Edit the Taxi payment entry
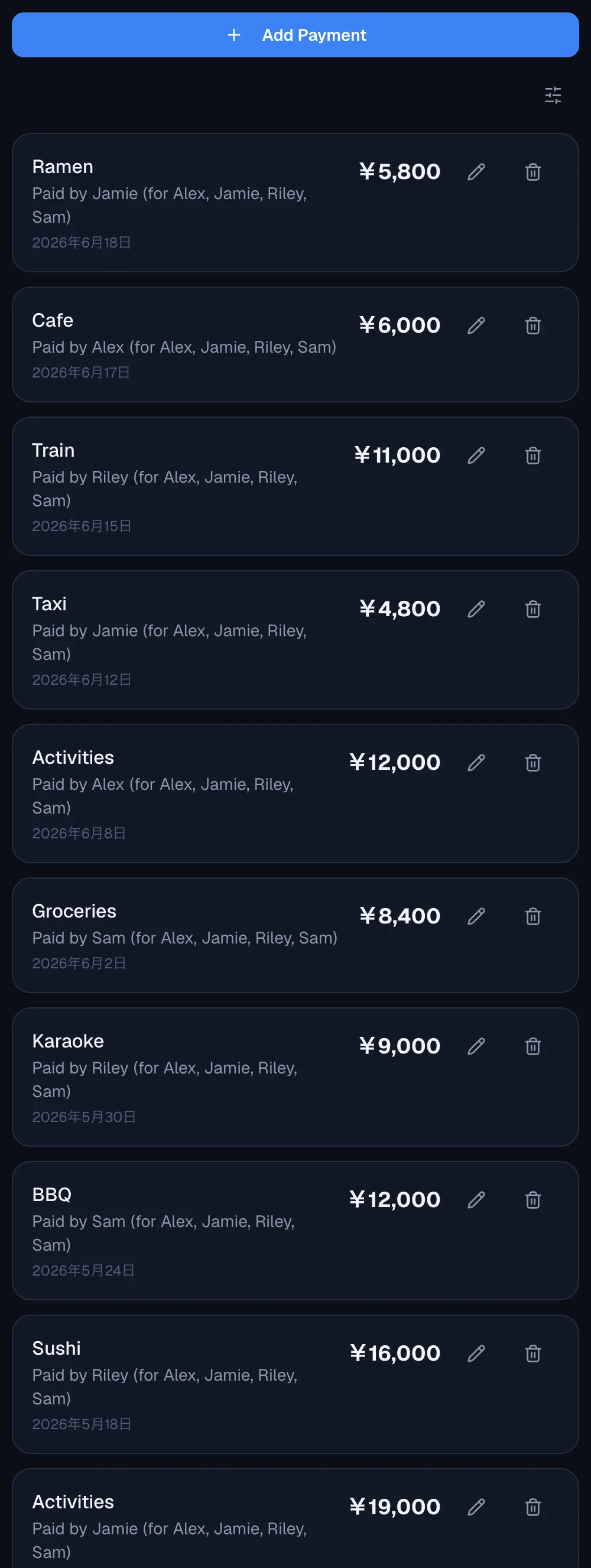Screen dimensions: 591x1568 point(476,609)
